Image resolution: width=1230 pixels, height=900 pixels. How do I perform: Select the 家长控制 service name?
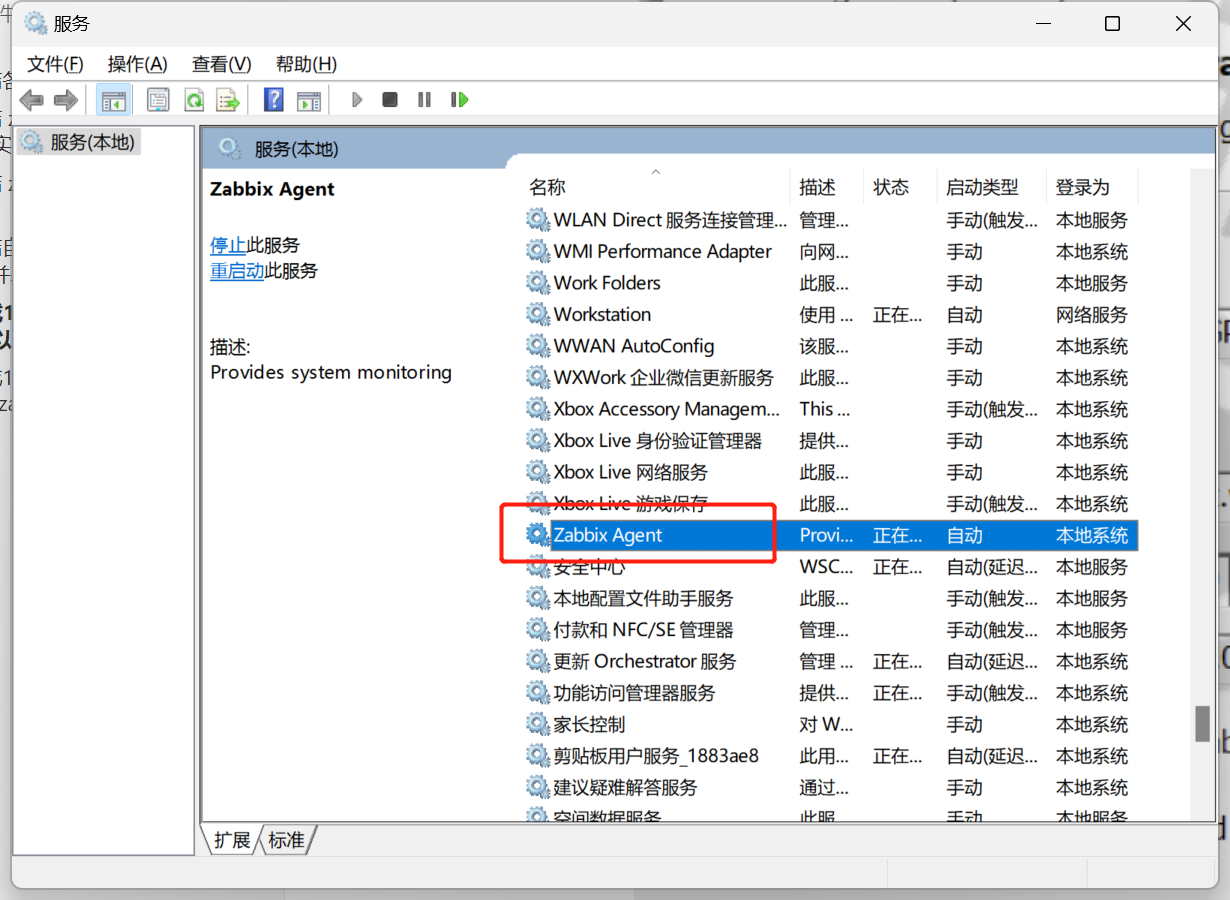(590, 724)
